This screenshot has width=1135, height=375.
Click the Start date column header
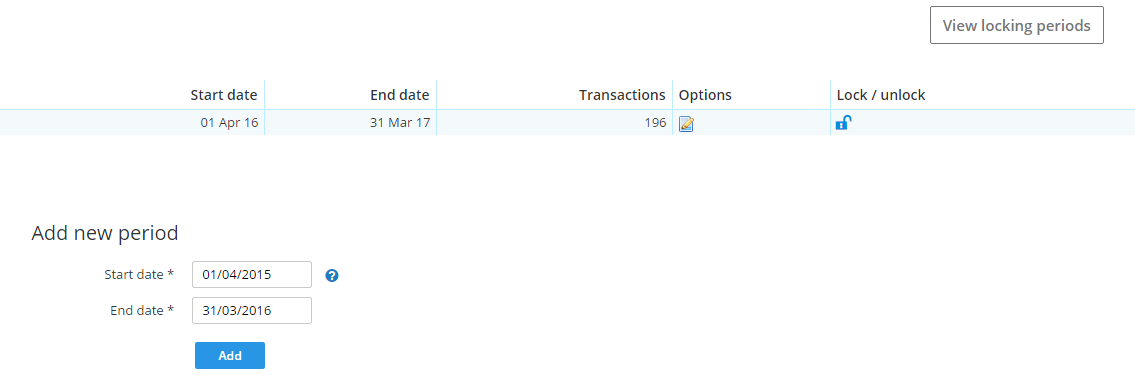click(x=224, y=95)
